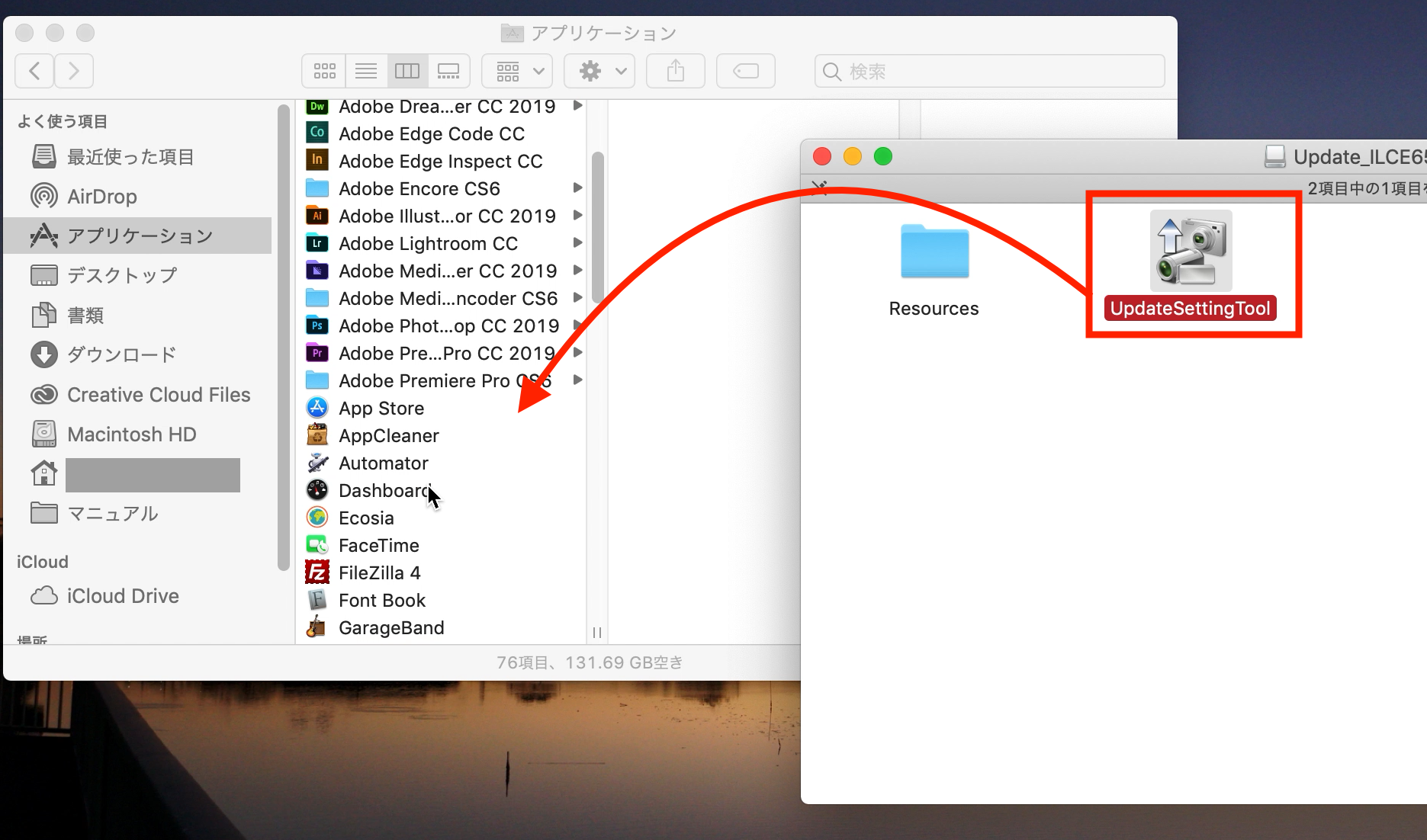Viewport: 1427px width, 840px height.
Task: Select アプリケーション in the sidebar
Action: click(137, 236)
